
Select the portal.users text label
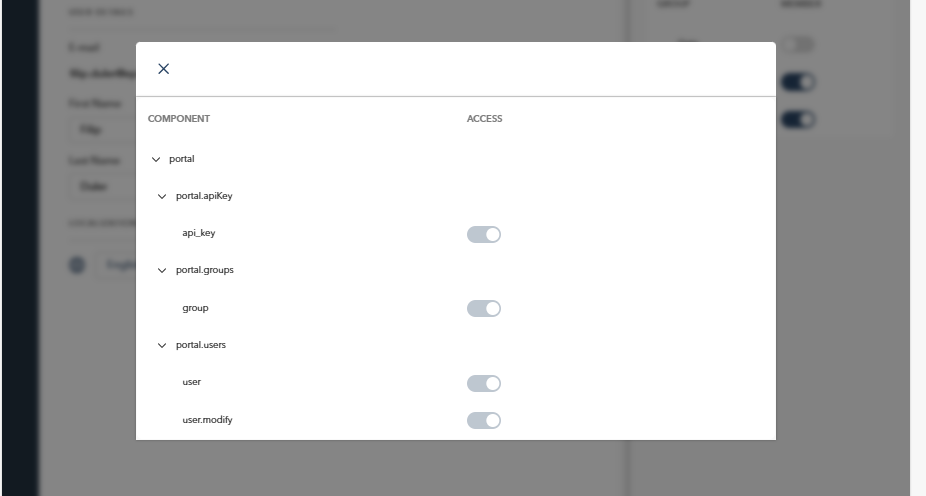tap(201, 345)
